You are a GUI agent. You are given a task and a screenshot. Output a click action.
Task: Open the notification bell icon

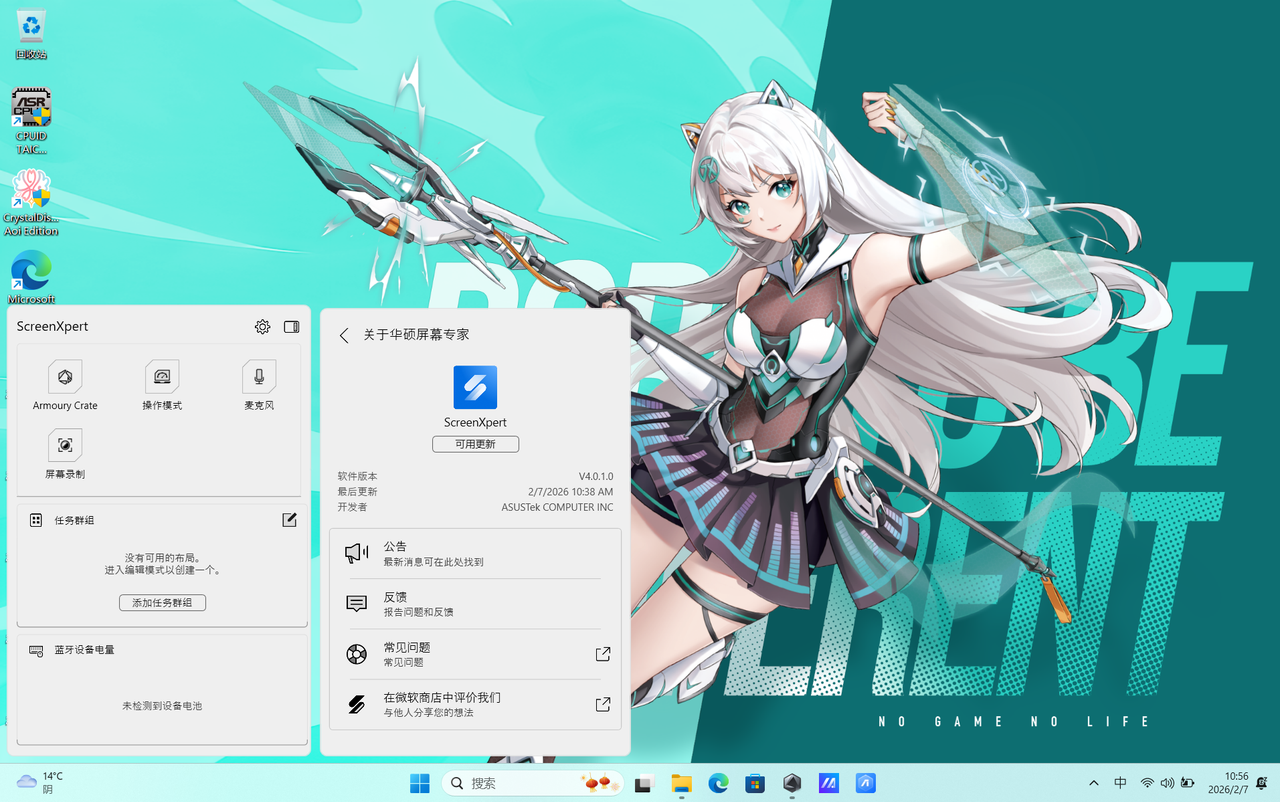coord(1263,783)
